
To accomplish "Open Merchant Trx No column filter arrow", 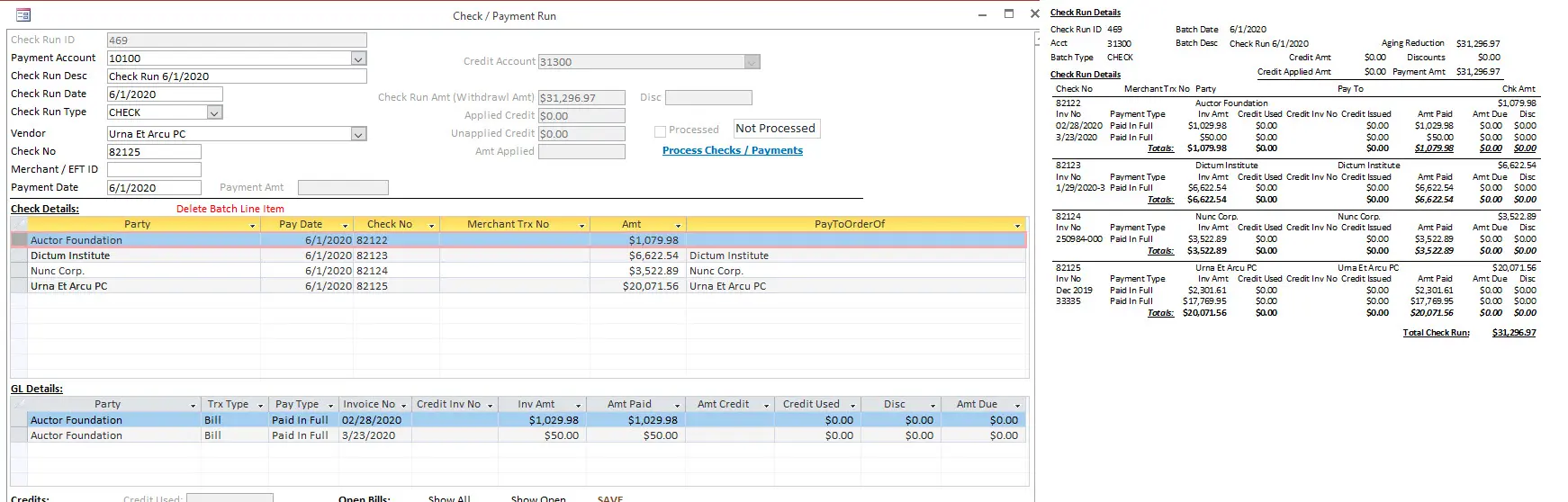I will 581,225.
